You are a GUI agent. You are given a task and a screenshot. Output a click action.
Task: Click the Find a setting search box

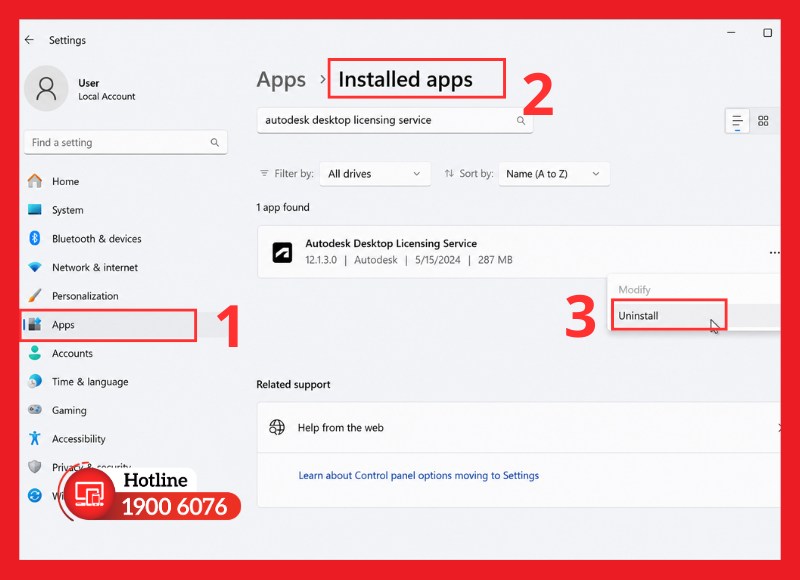126,142
